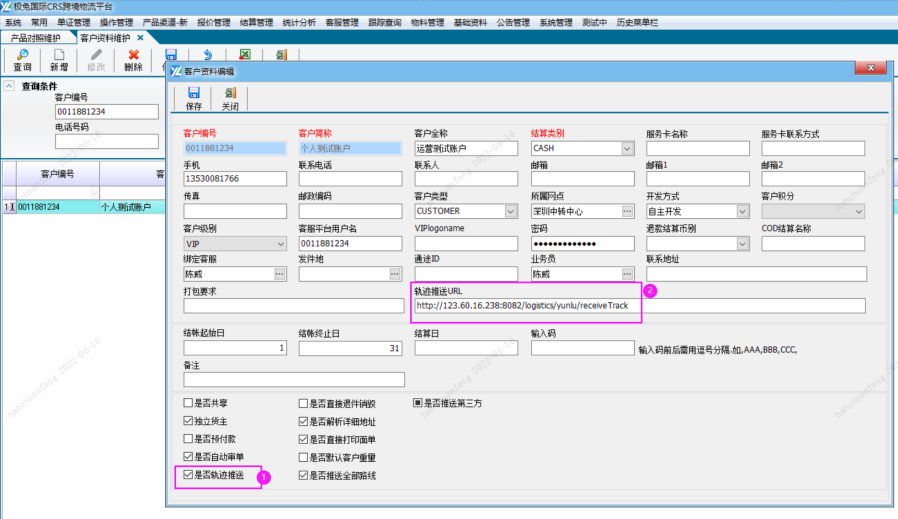Click the ellipsis button beside 所属网点

click(627, 211)
